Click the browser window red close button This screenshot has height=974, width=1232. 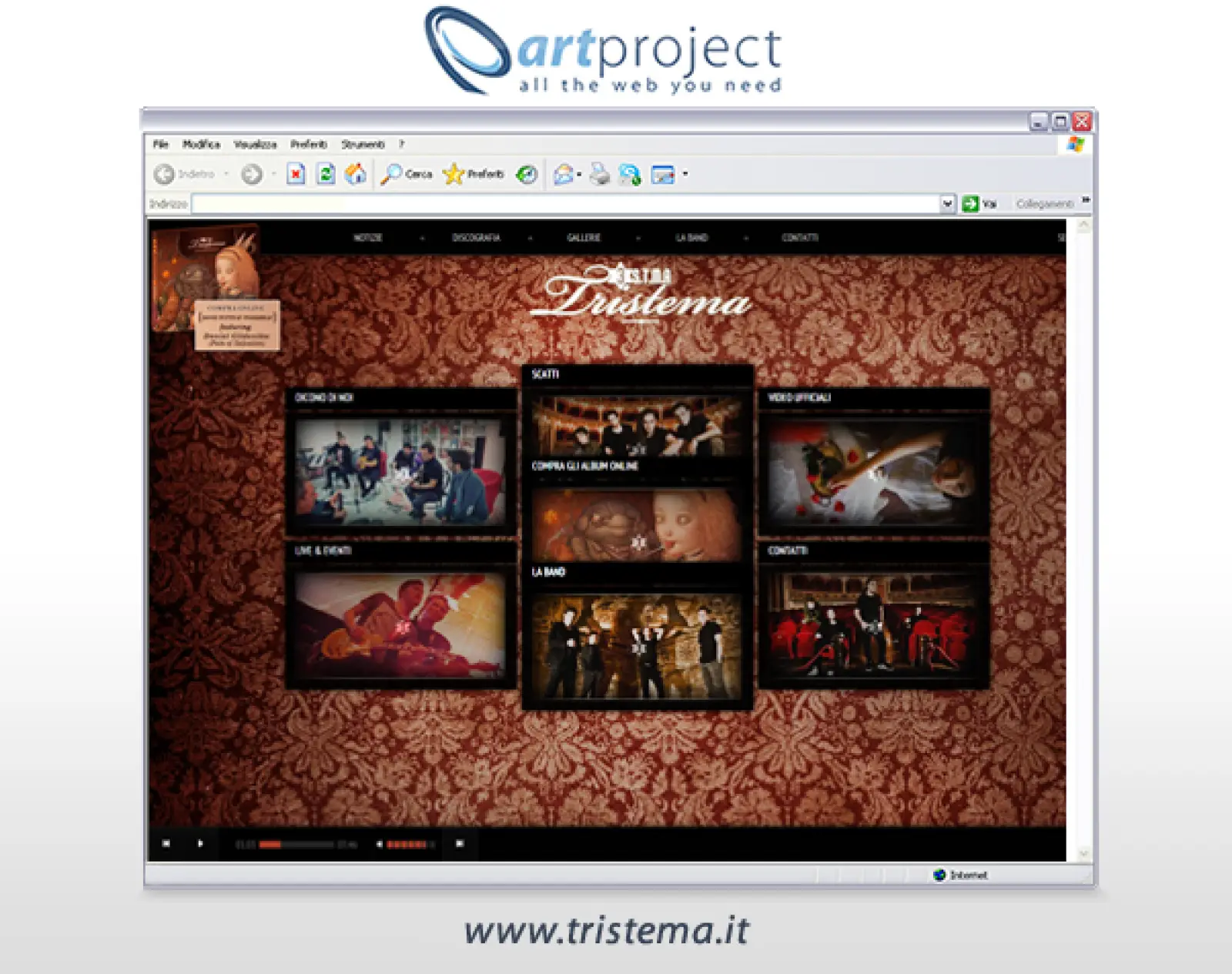[1082, 122]
